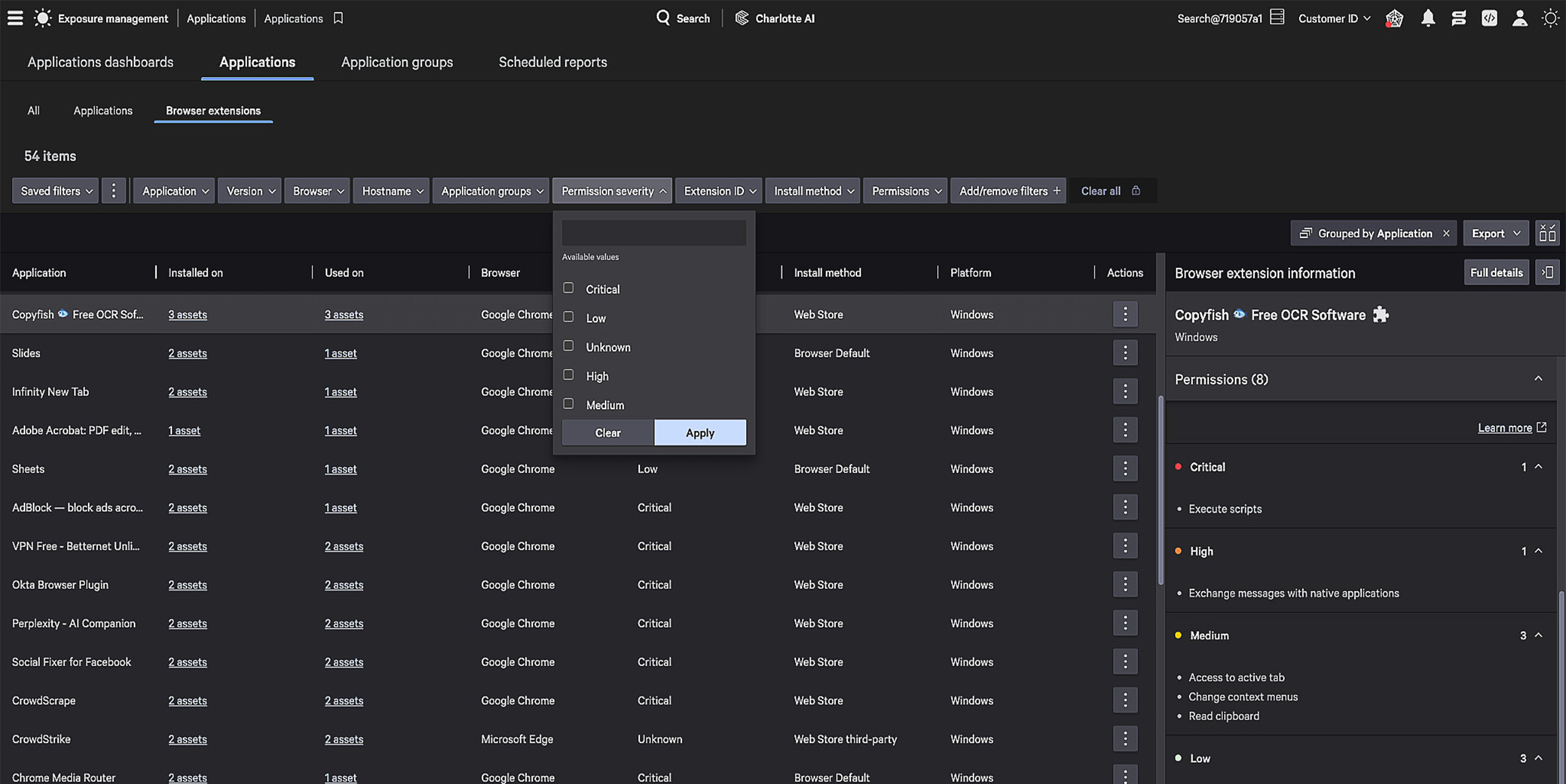Click the Full details button
The image size is (1566, 784).
pos(1496,272)
